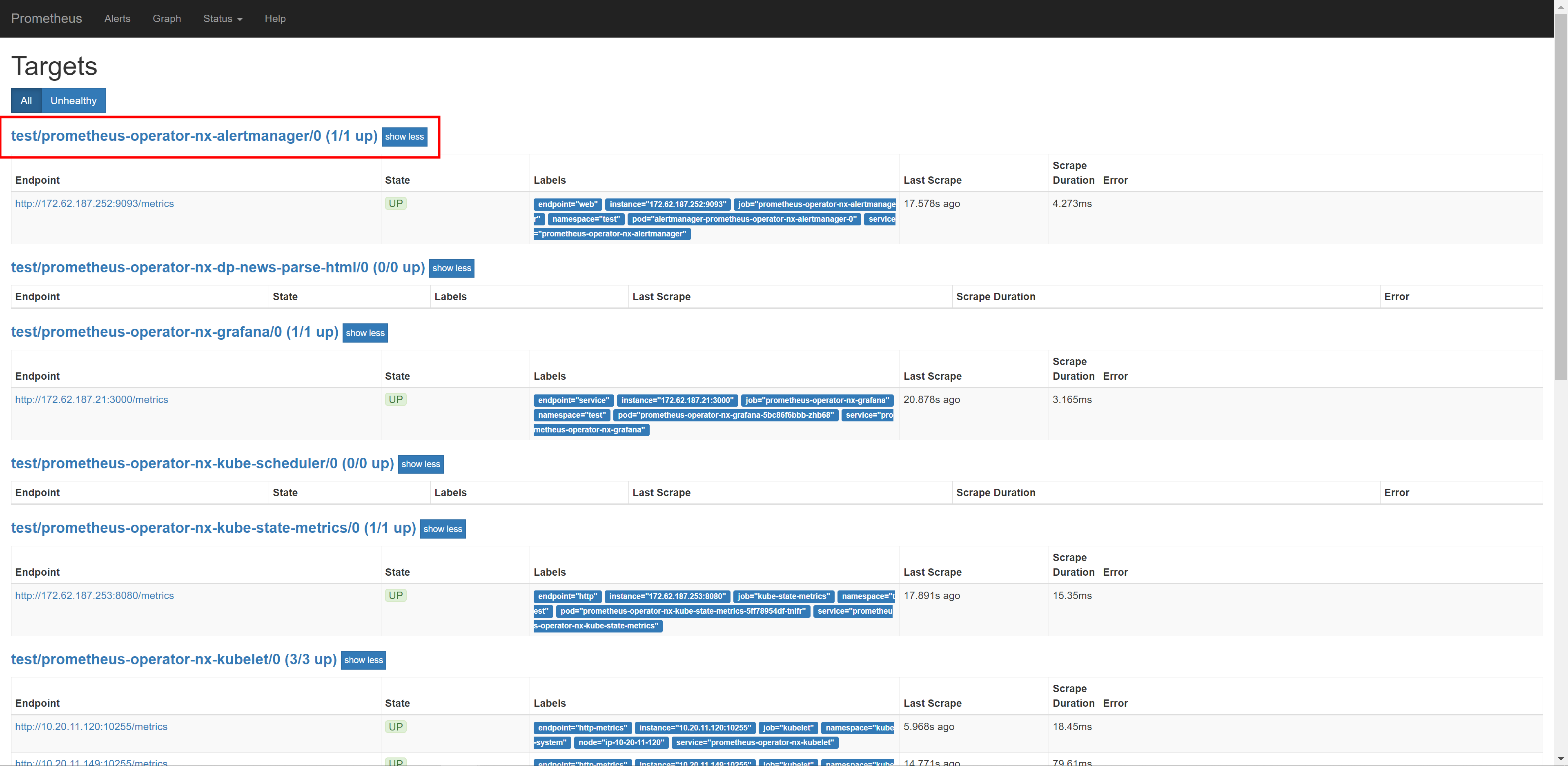Click the job="prometheus-operator-nx-grafana" label
This screenshot has width=1568, height=766.
tap(817, 401)
